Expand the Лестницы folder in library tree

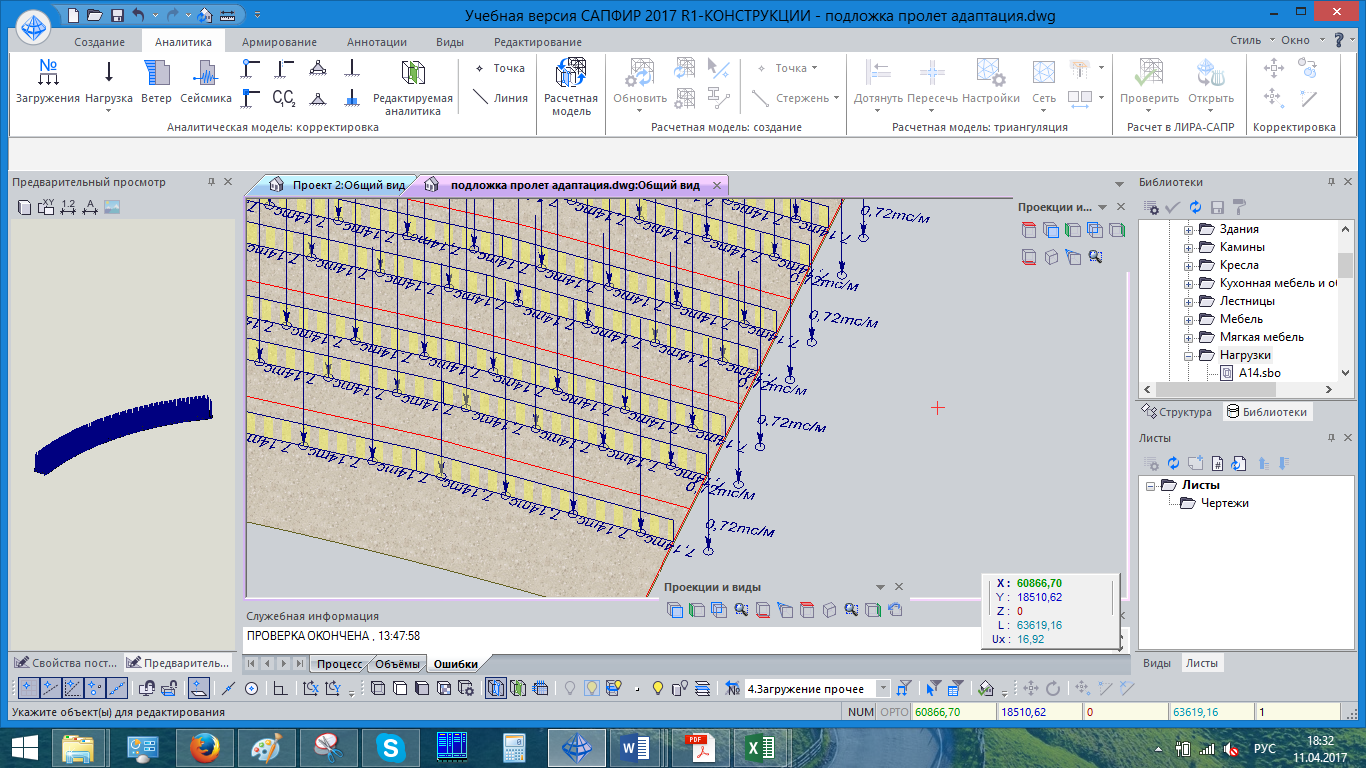coord(1189,301)
